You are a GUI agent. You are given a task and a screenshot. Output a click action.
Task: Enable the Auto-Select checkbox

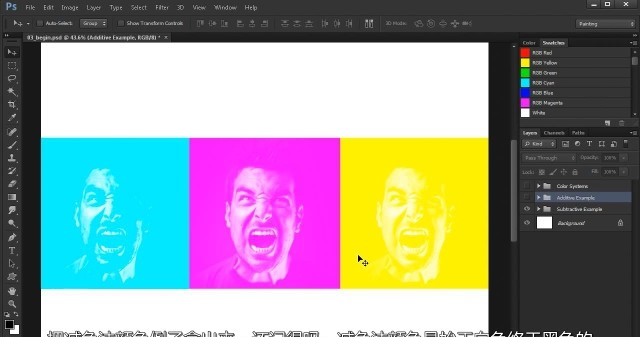pyautogui.click(x=40, y=23)
